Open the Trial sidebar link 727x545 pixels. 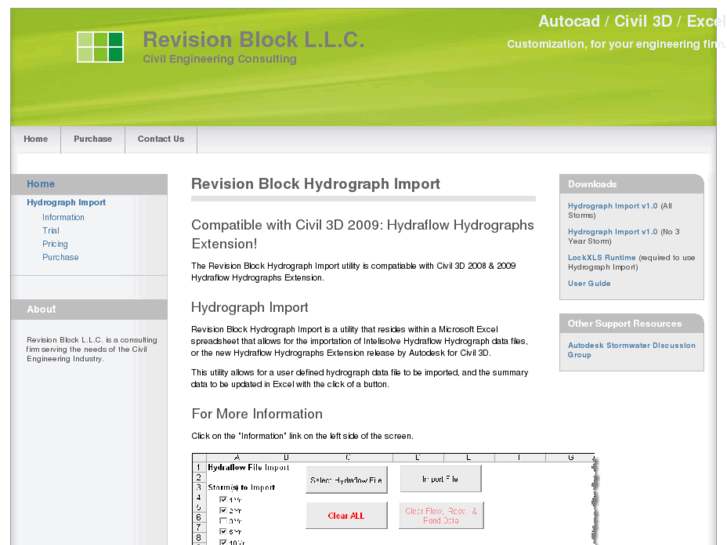coord(51,231)
